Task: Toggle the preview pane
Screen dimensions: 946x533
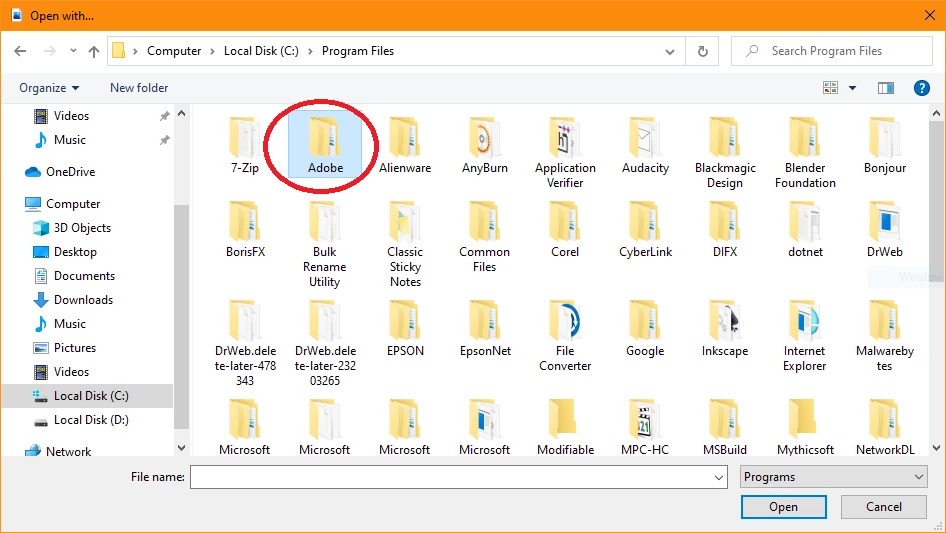Action: tap(885, 88)
